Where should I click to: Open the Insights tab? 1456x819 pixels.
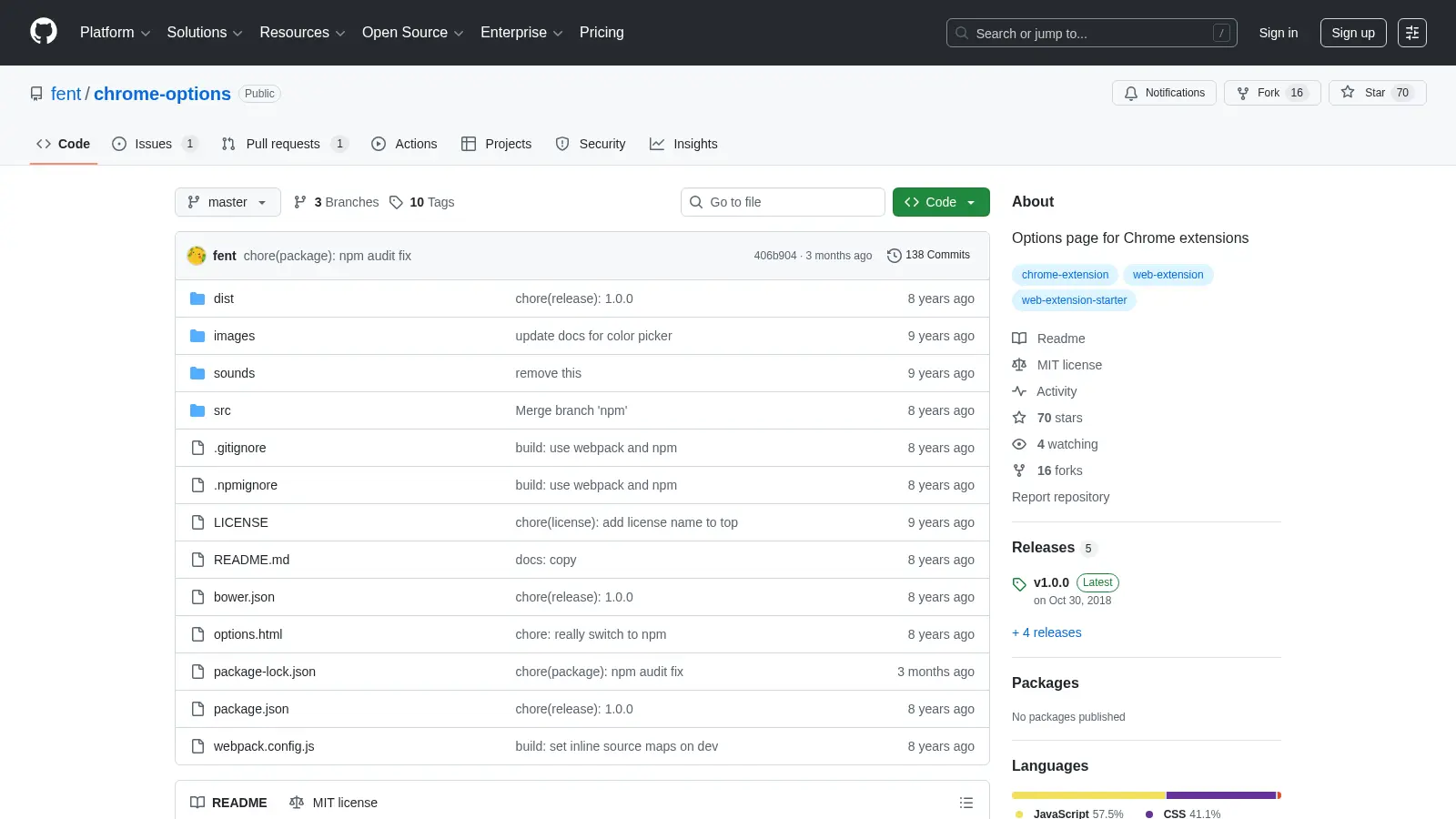pyautogui.click(x=683, y=144)
